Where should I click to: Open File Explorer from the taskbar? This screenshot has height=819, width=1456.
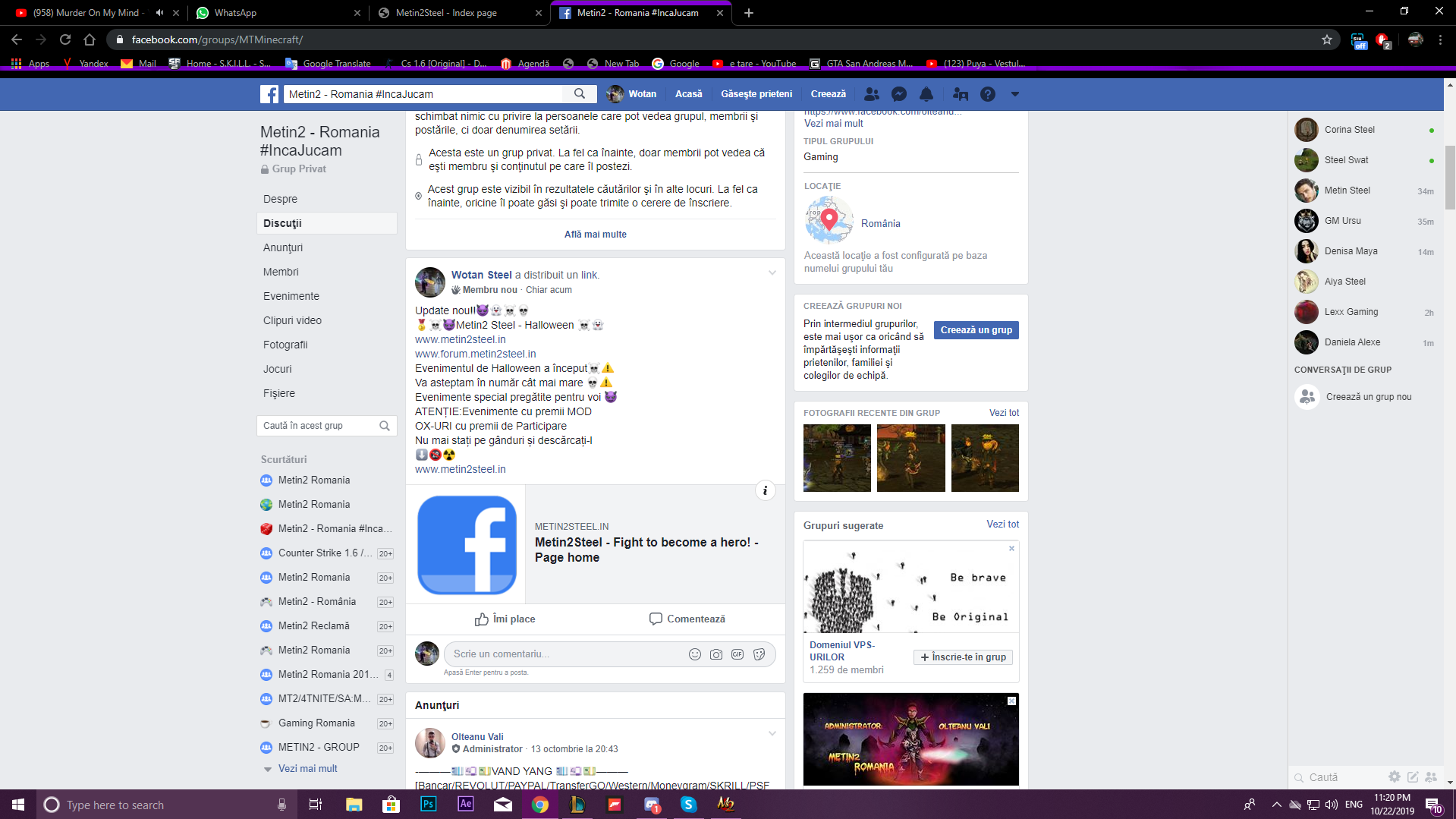tap(354, 804)
